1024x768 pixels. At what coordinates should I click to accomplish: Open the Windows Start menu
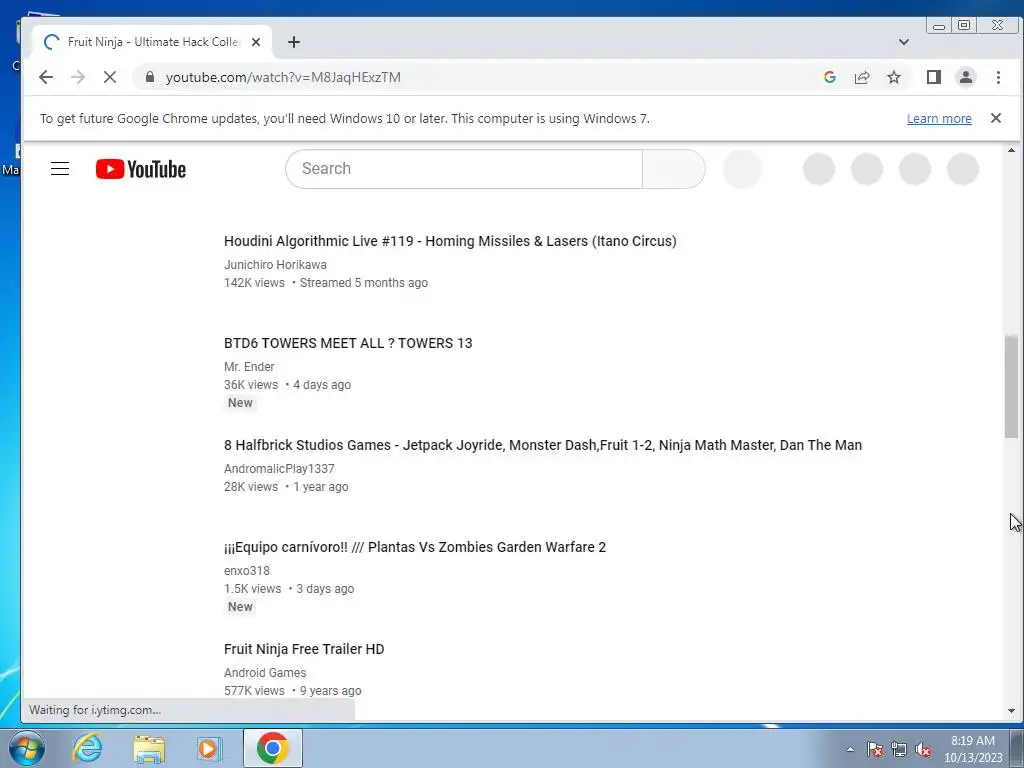coord(26,748)
